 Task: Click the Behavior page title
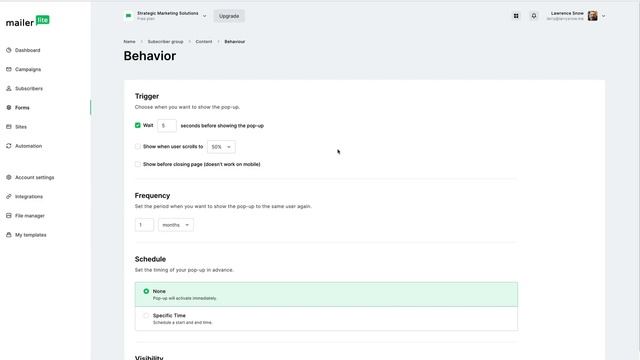point(150,56)
